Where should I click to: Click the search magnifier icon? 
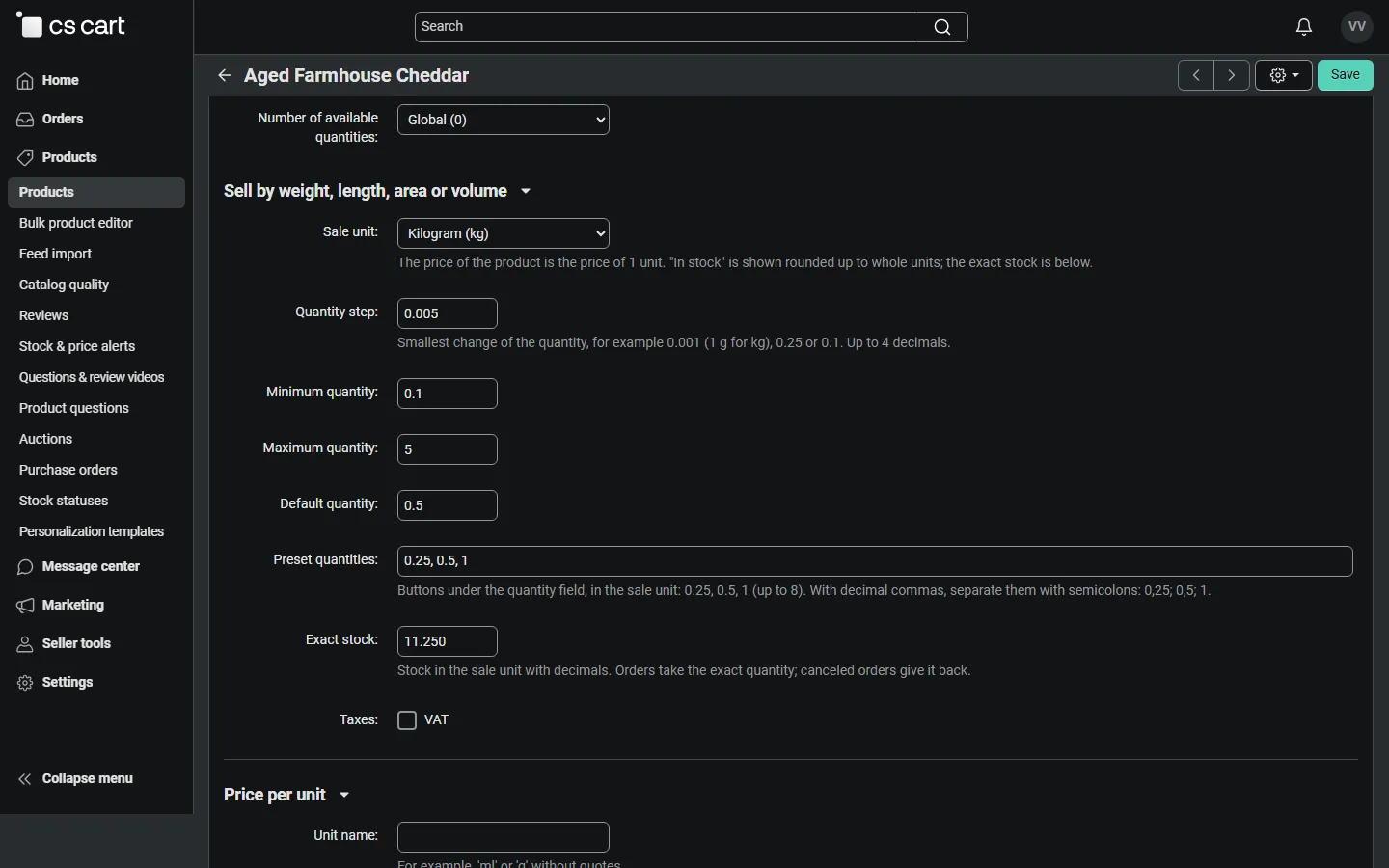coord(942,27)
